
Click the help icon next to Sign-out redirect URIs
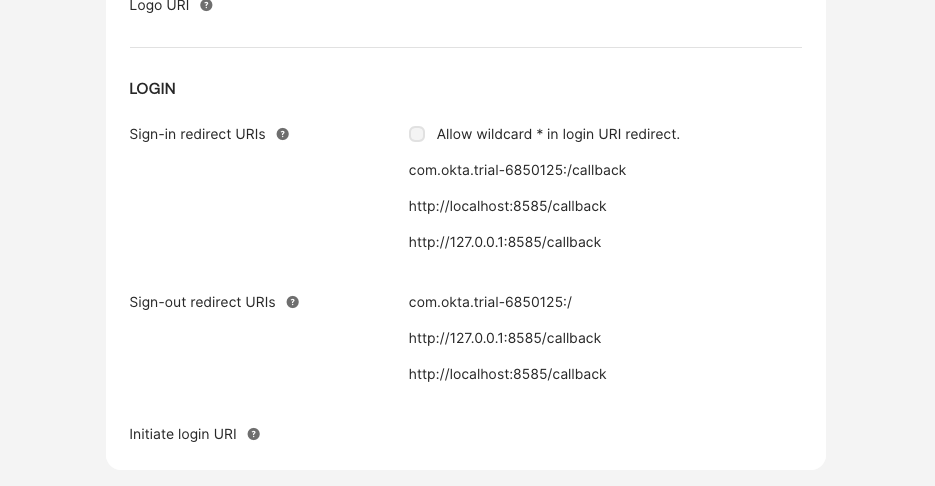[x=292, y=302]
